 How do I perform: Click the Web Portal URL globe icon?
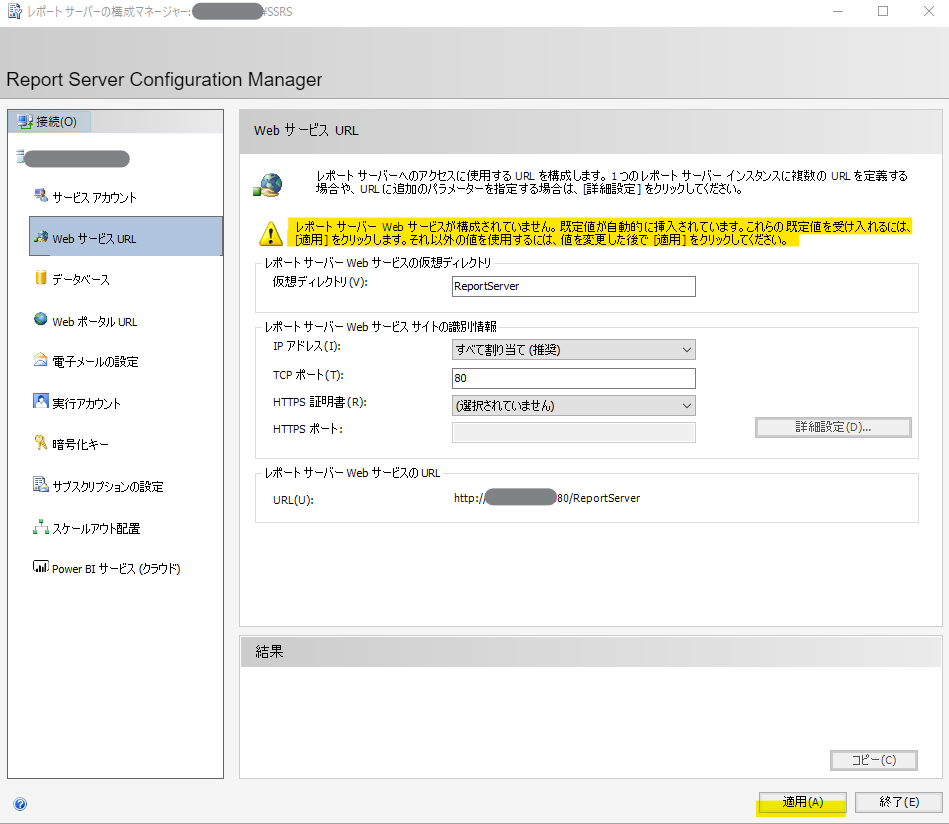click(41, 320)
